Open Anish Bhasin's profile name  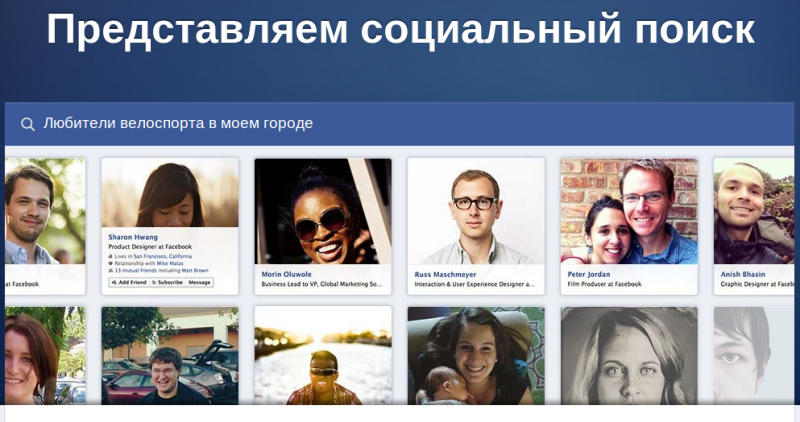[x=742, y=274]
